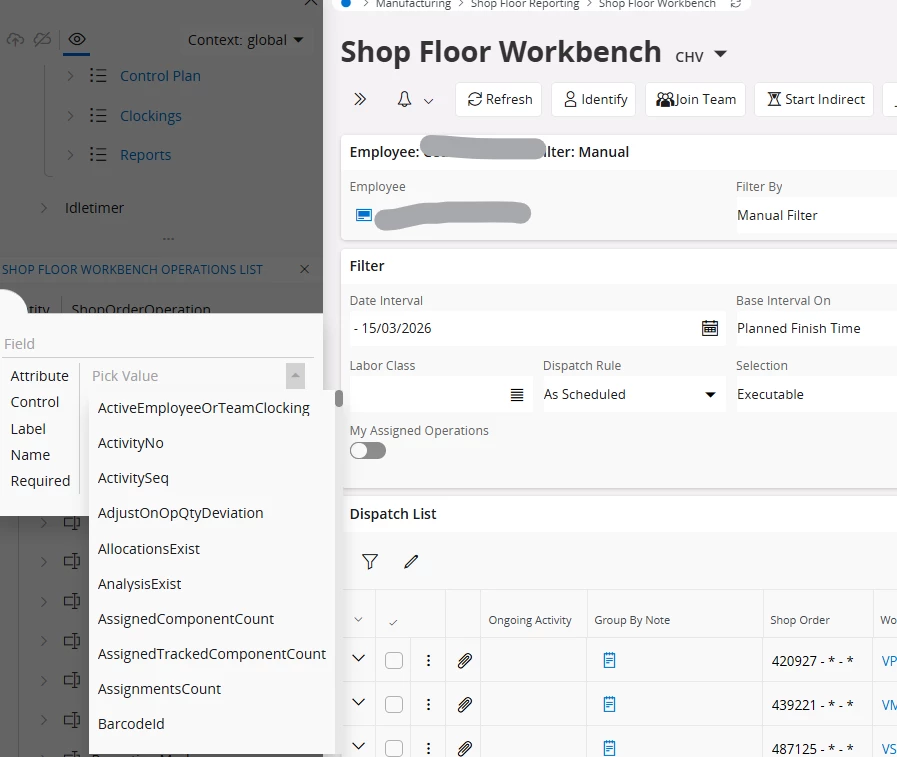Select the eye visibility mode in designer toolbar
Image resolution: width=897 pixels, height=757 pixels.
(x=77, y=40)
